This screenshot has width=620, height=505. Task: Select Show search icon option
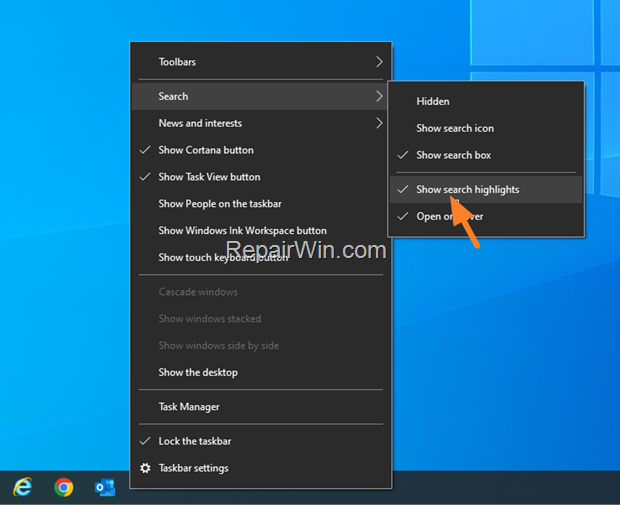click(486, 128)
